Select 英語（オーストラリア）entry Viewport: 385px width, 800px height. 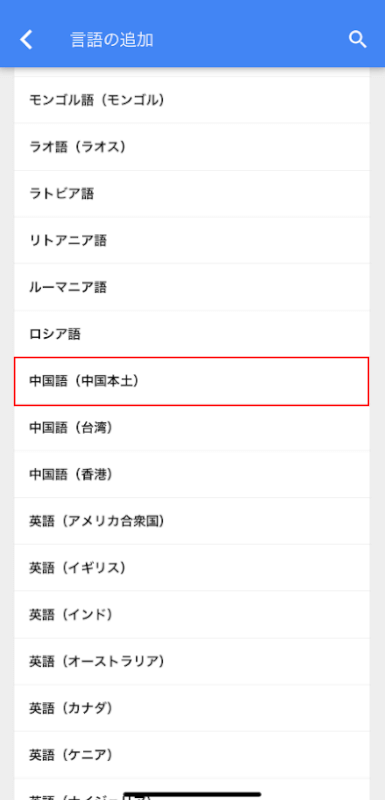(x=192, y=662)
